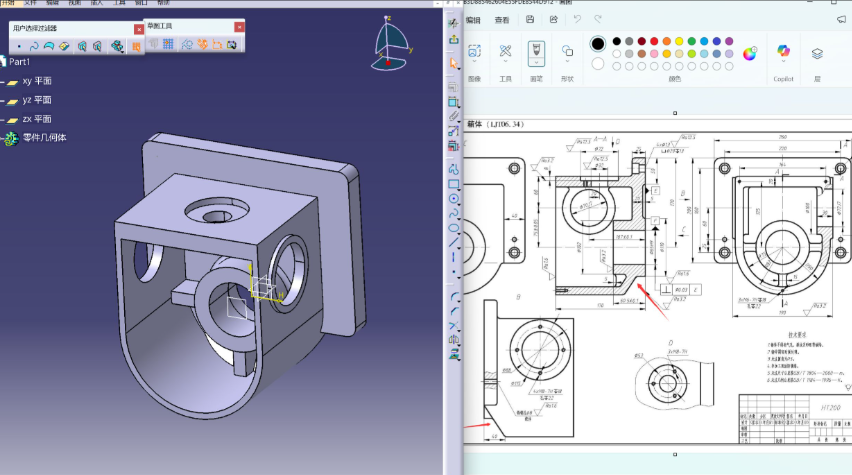Image resolution: width=852 pixels, height=475 pixels.
Task: Select the Corner fillet tool in CATIA
Action: pyautogui.click(x=454, y=297)
